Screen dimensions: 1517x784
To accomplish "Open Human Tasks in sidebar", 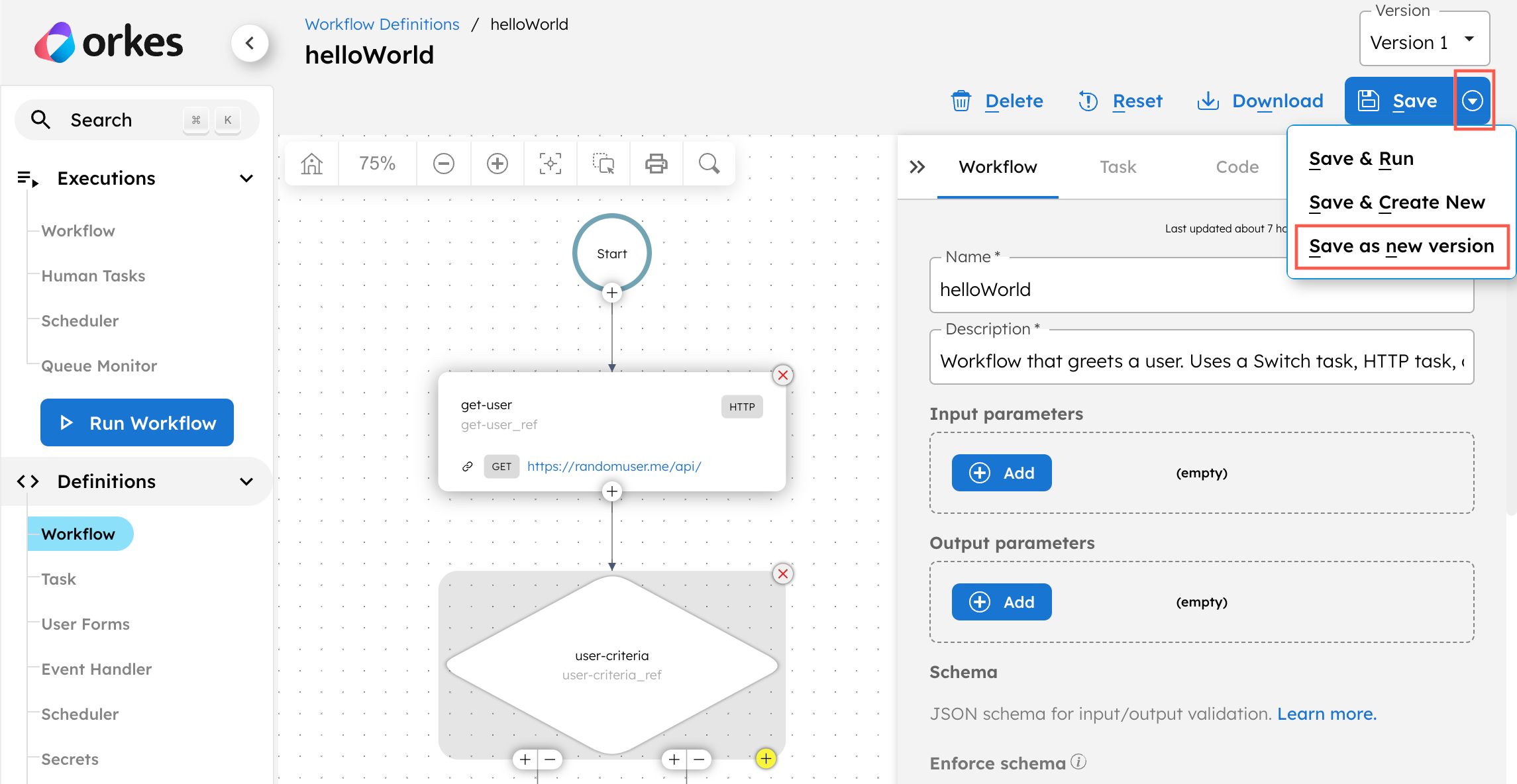I will [93, 276].
